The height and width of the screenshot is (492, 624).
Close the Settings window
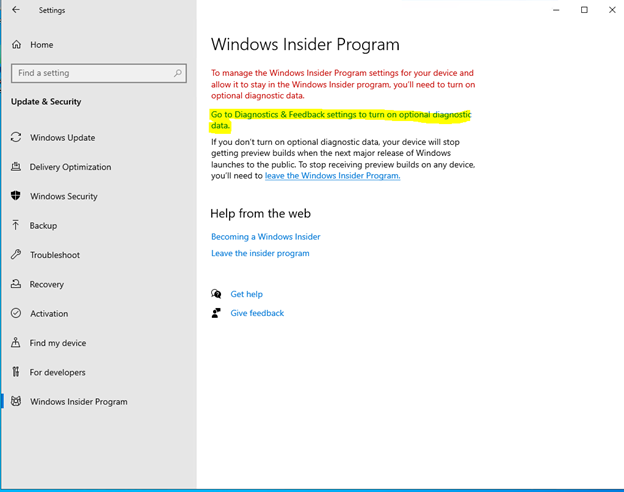tap(612, 10)
